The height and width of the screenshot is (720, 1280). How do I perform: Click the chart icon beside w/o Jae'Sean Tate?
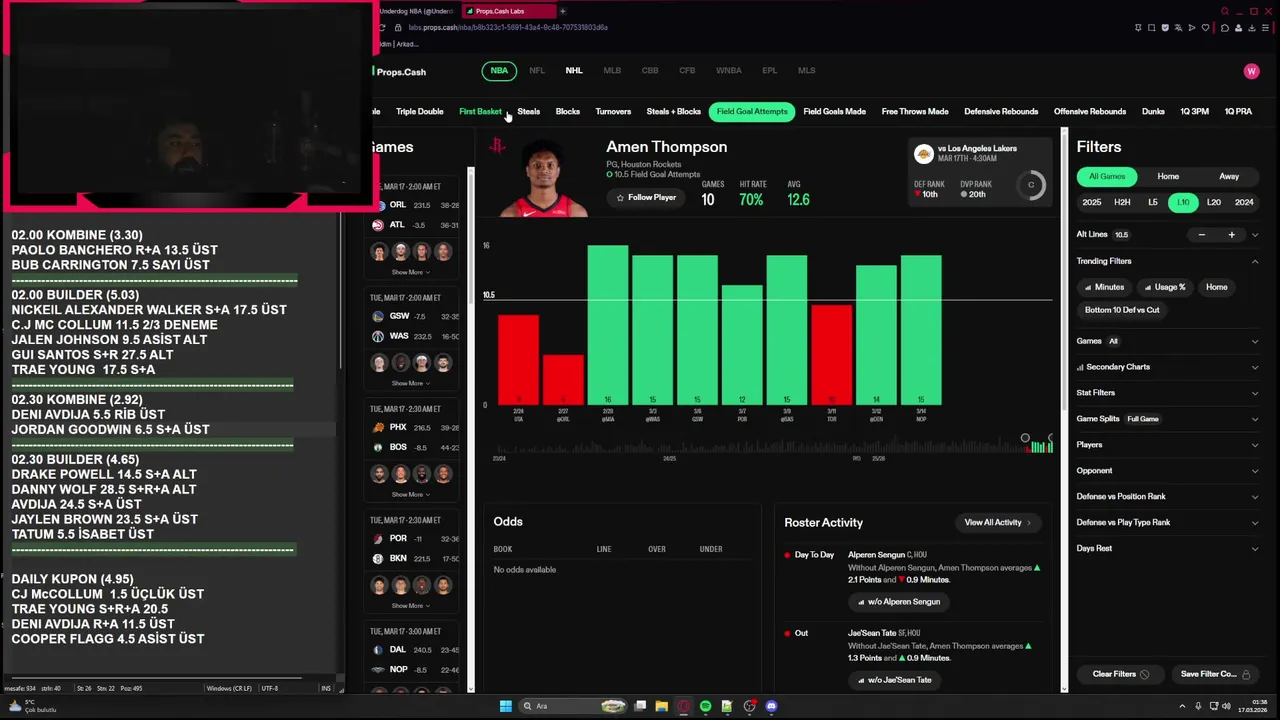pos(862,680)
